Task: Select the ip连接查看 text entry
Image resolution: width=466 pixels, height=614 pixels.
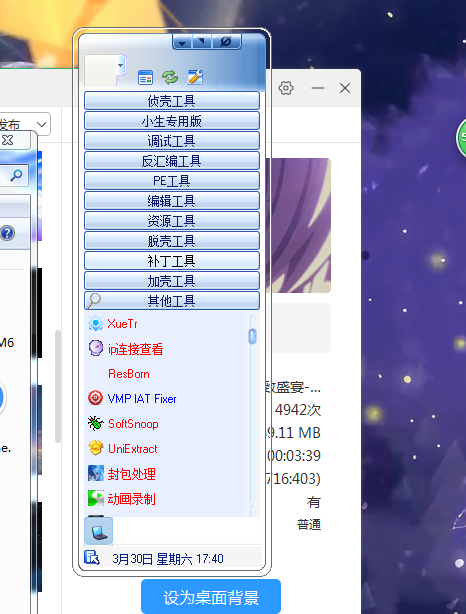Action: pyautogui.click(x=135, y=349)
